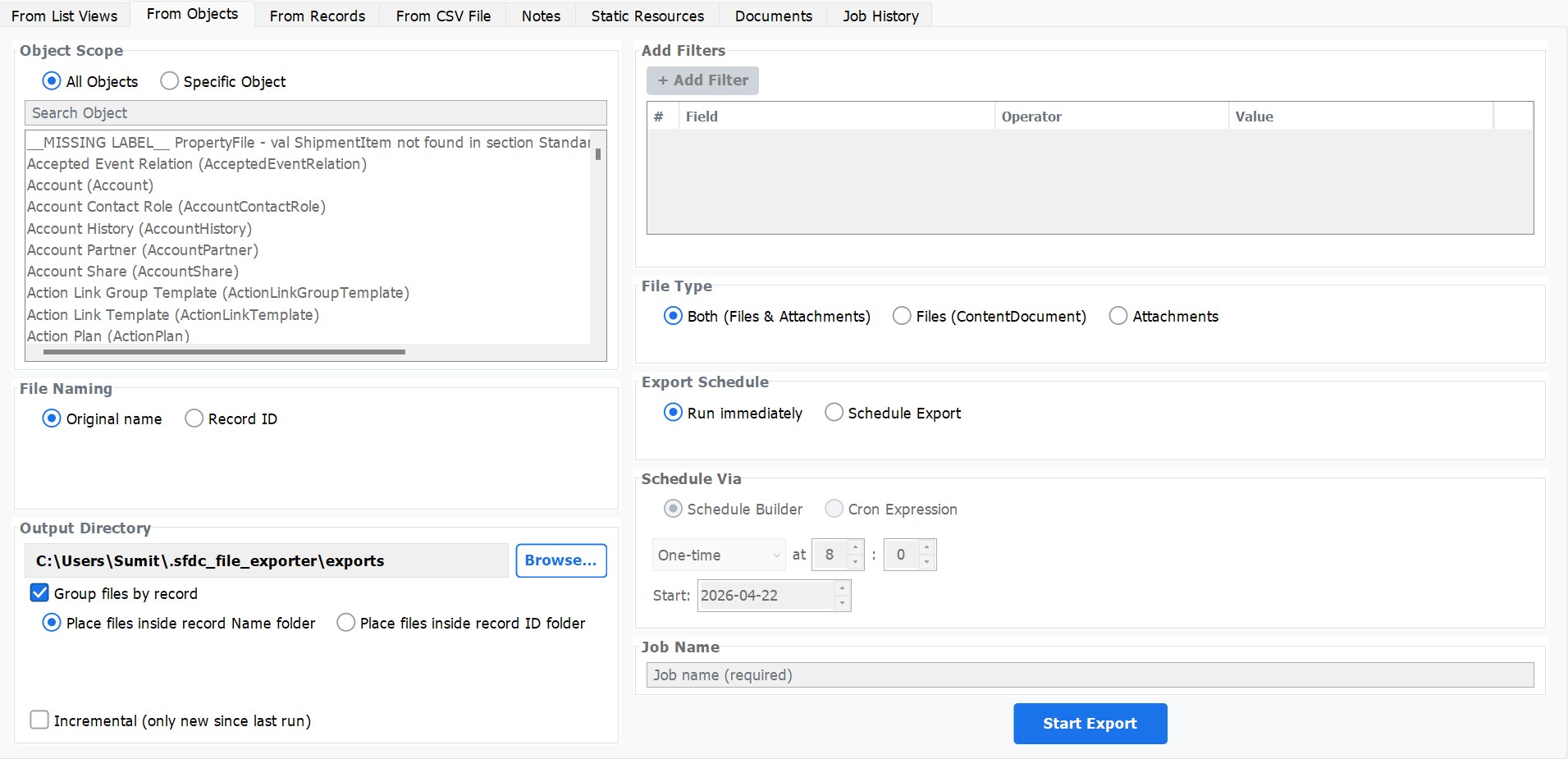The height and width of the screenshot is (759, 1568).
Task: Switch to the Documents tab
Action: (x=772, y=16)
